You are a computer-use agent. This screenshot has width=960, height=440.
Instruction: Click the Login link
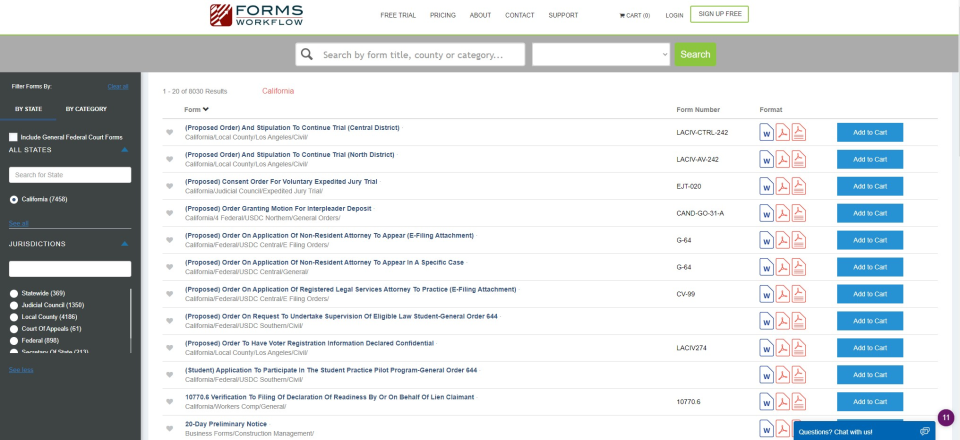[x=674, y=15]
